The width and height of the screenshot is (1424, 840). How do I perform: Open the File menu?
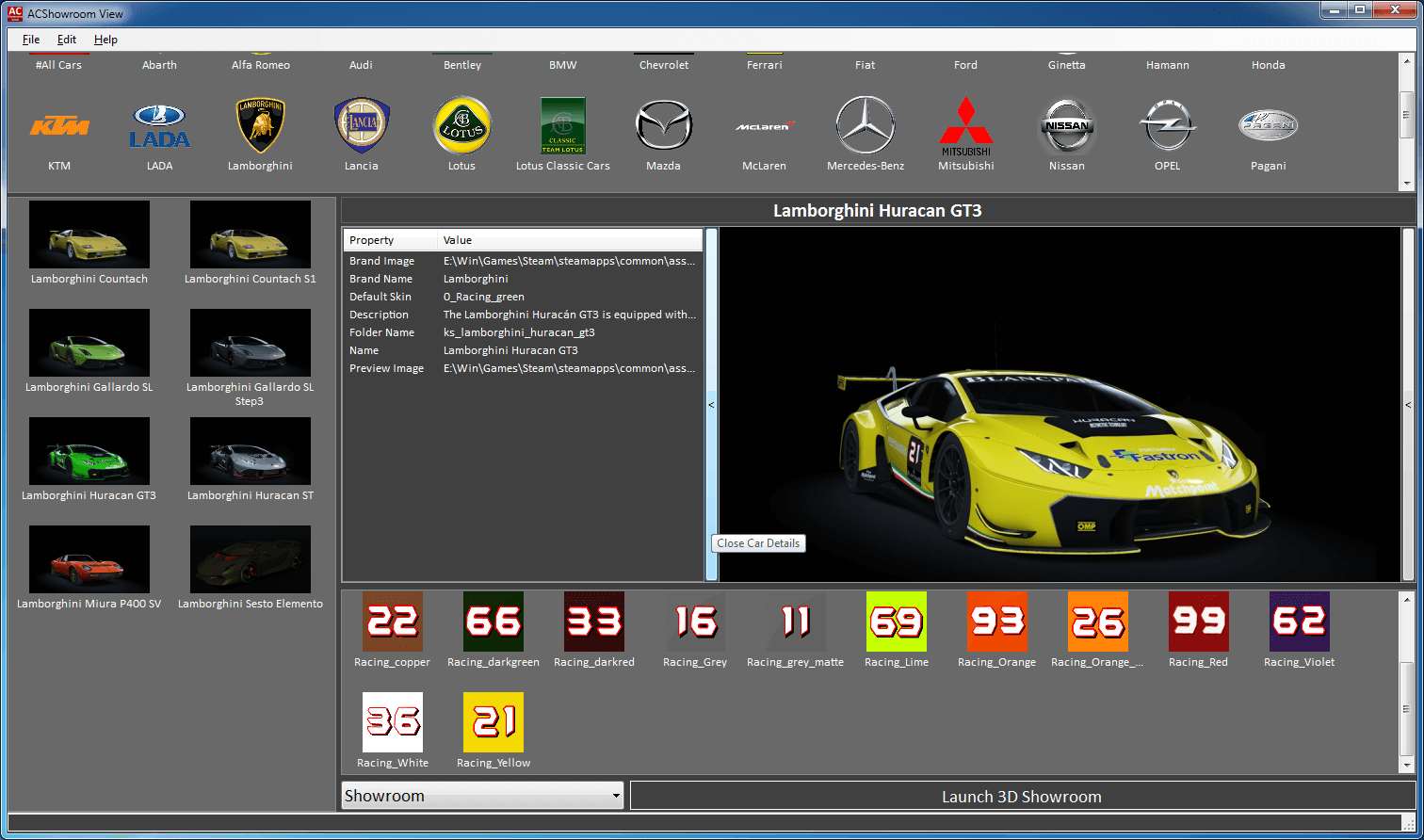coord(31,40)
